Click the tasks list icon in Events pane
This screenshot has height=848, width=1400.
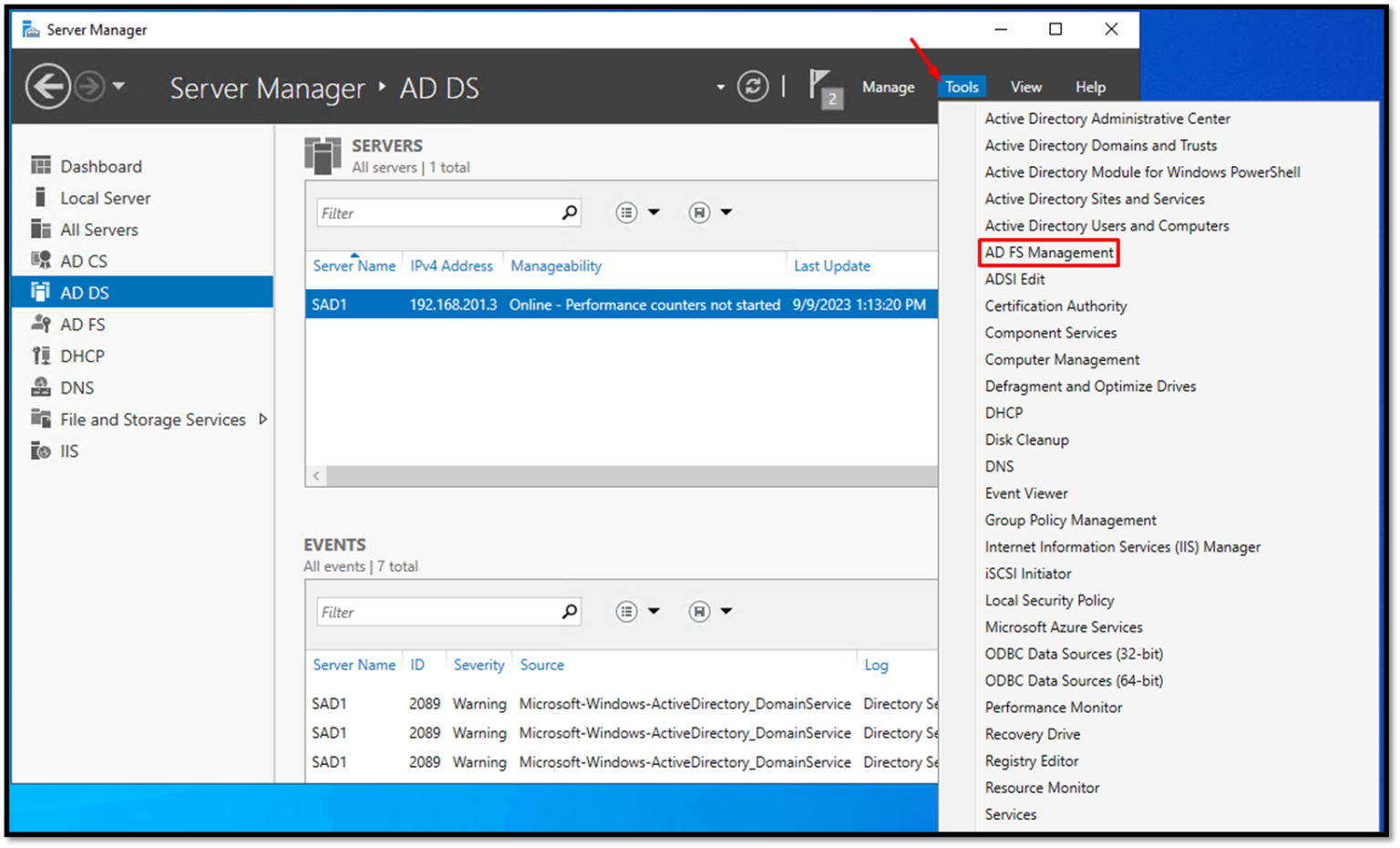(x=626, y=611)
